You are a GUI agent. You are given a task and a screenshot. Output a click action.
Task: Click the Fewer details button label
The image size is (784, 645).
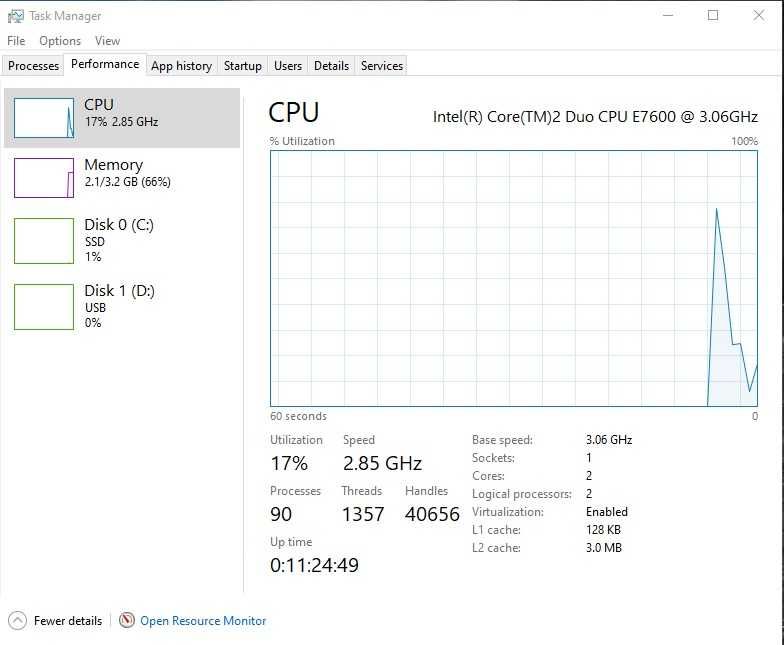pyautogui.click(x=68, y=621)
